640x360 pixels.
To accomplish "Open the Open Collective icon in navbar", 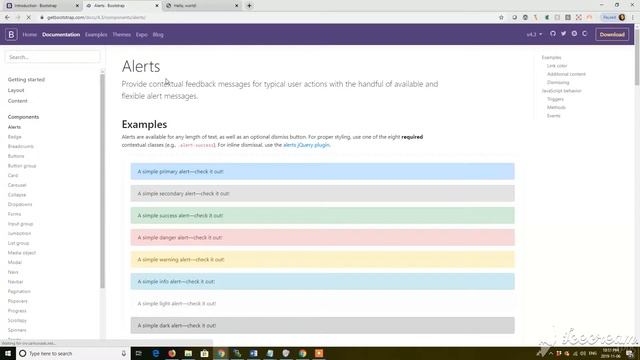I will point(584,34).
